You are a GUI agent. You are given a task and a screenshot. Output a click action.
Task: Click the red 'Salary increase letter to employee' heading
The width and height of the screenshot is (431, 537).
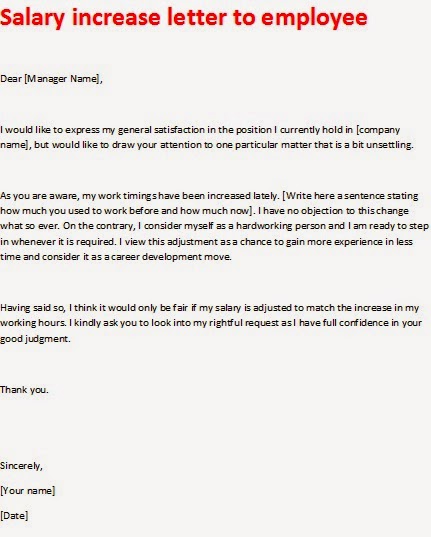(x=184, y=17)
